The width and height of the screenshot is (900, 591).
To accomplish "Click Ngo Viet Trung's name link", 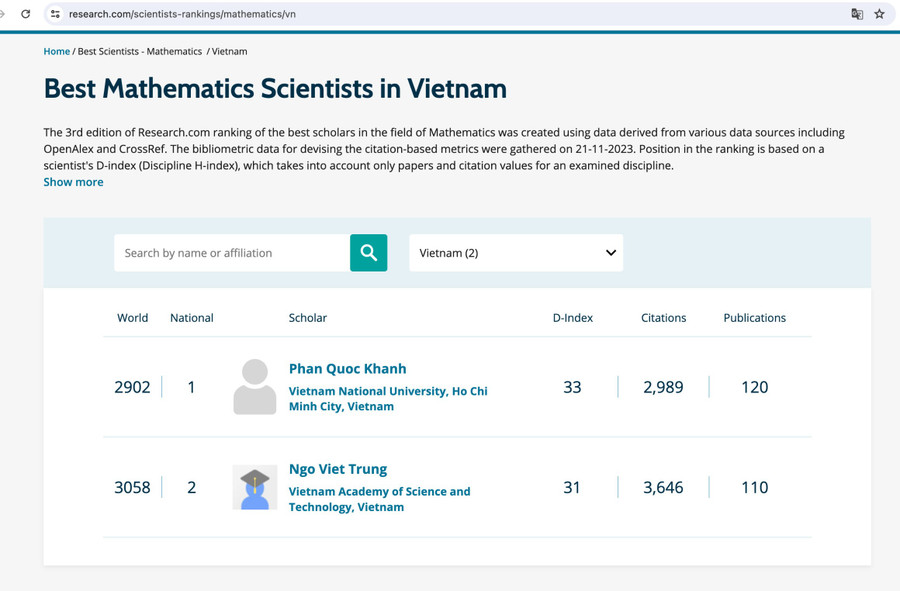I will (338, 468).
